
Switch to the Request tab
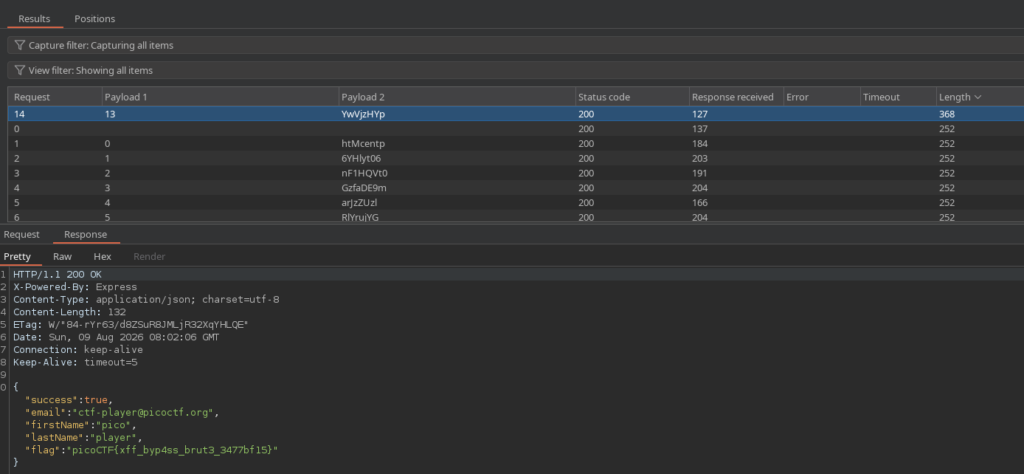click(x=22, y=234)
